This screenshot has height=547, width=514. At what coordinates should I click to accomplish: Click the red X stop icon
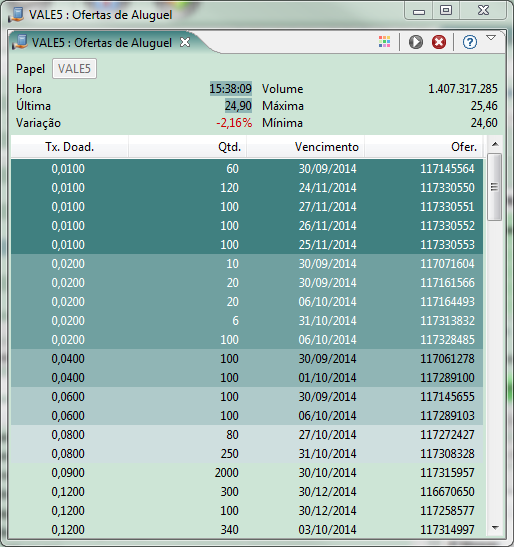coord(439,42)
